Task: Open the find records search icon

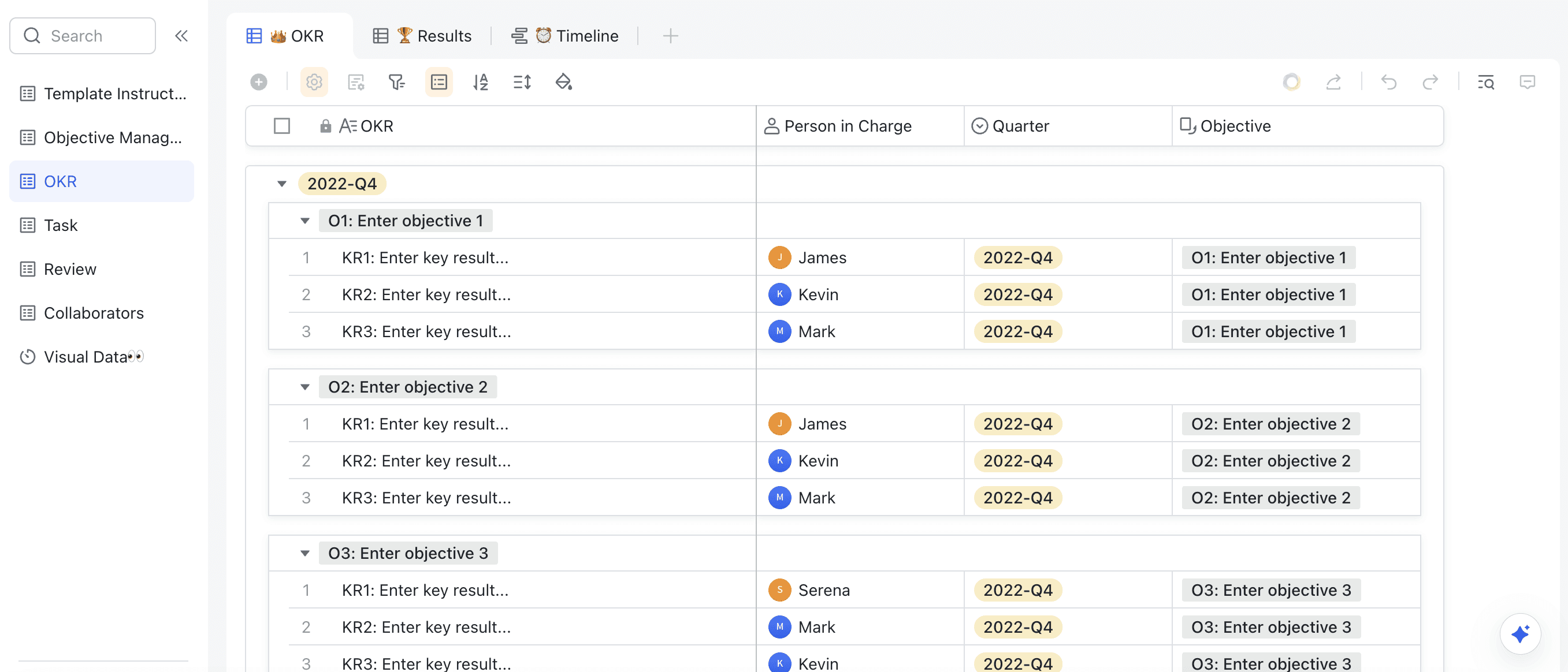Action: pos(1485,81)
